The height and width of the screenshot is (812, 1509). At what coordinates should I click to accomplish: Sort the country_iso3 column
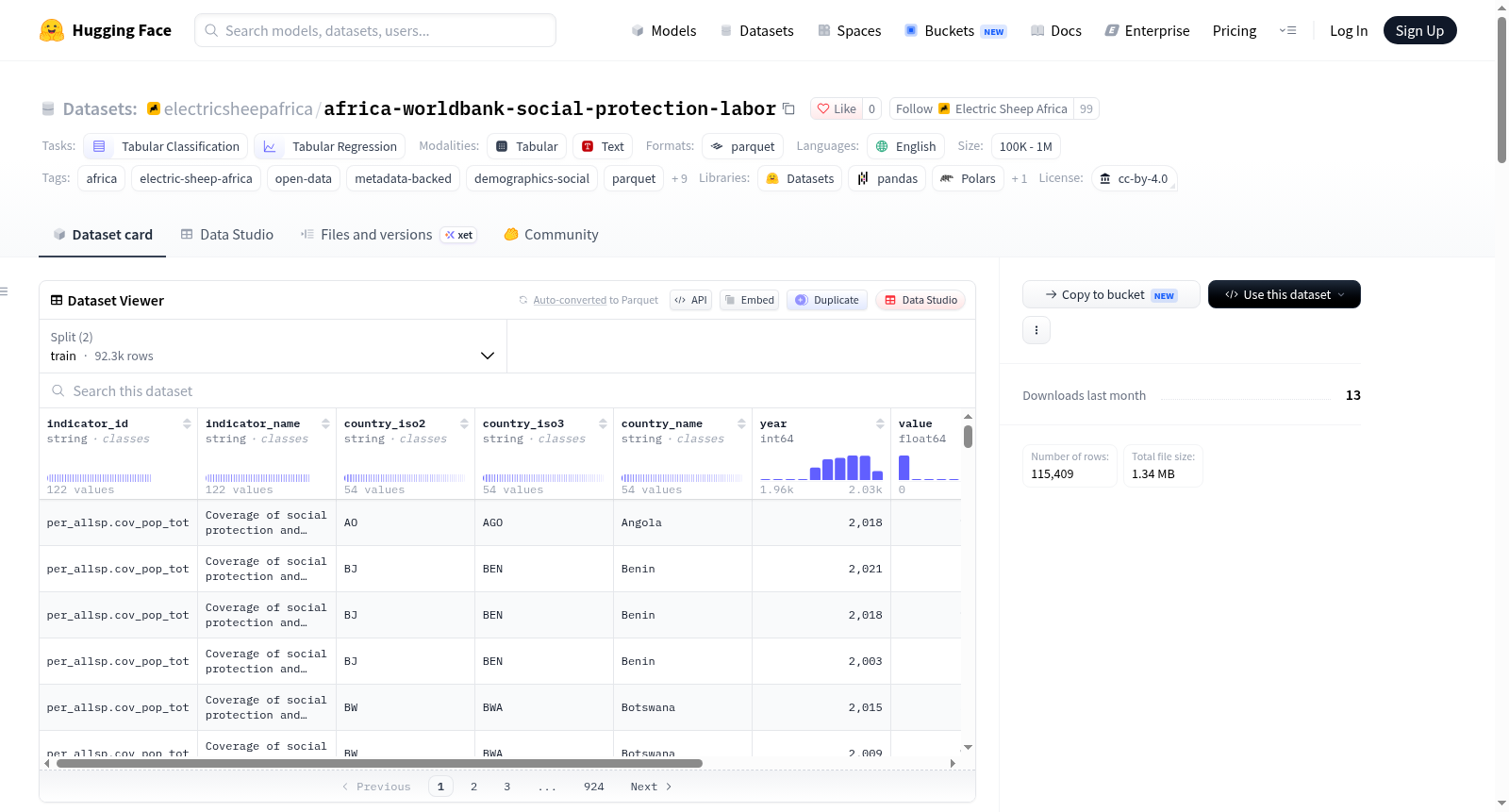[x=603, y=423]
